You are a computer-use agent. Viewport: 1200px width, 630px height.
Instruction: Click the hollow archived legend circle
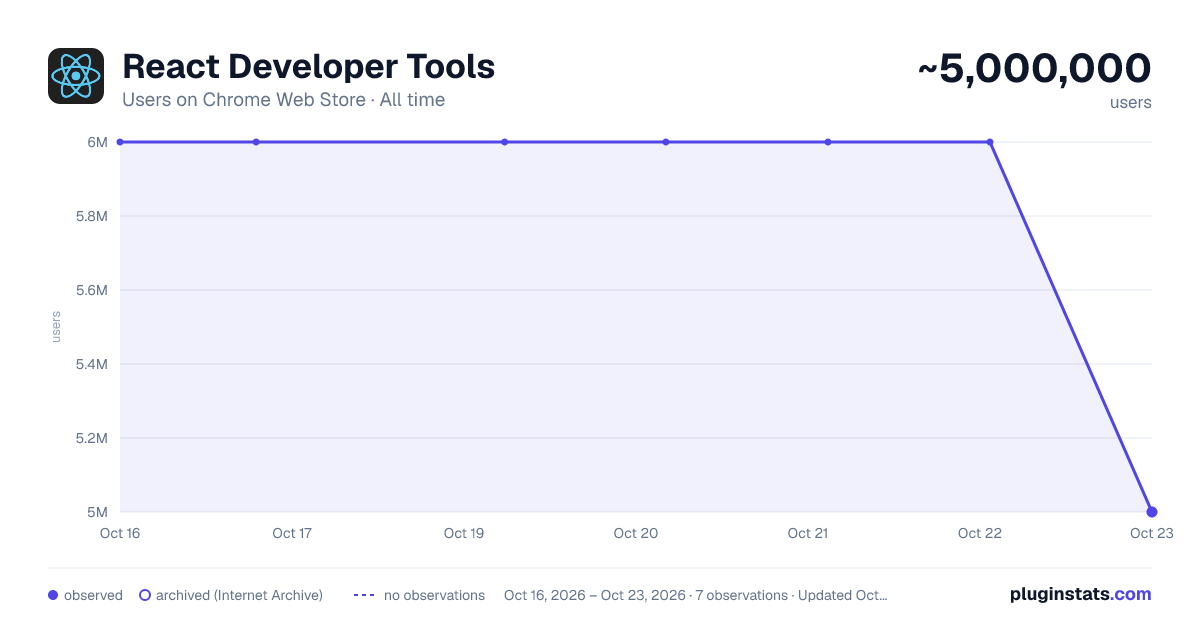[145, 595]
